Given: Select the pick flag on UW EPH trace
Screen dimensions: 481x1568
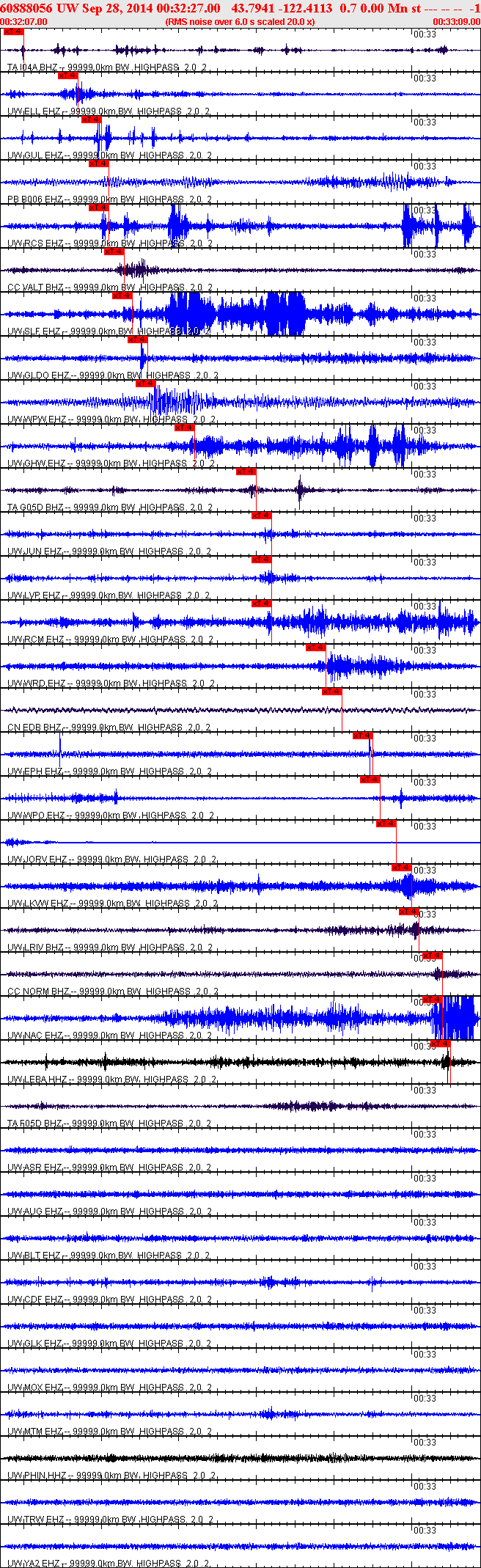Looking at the screenshot, I should click(362, 736).
